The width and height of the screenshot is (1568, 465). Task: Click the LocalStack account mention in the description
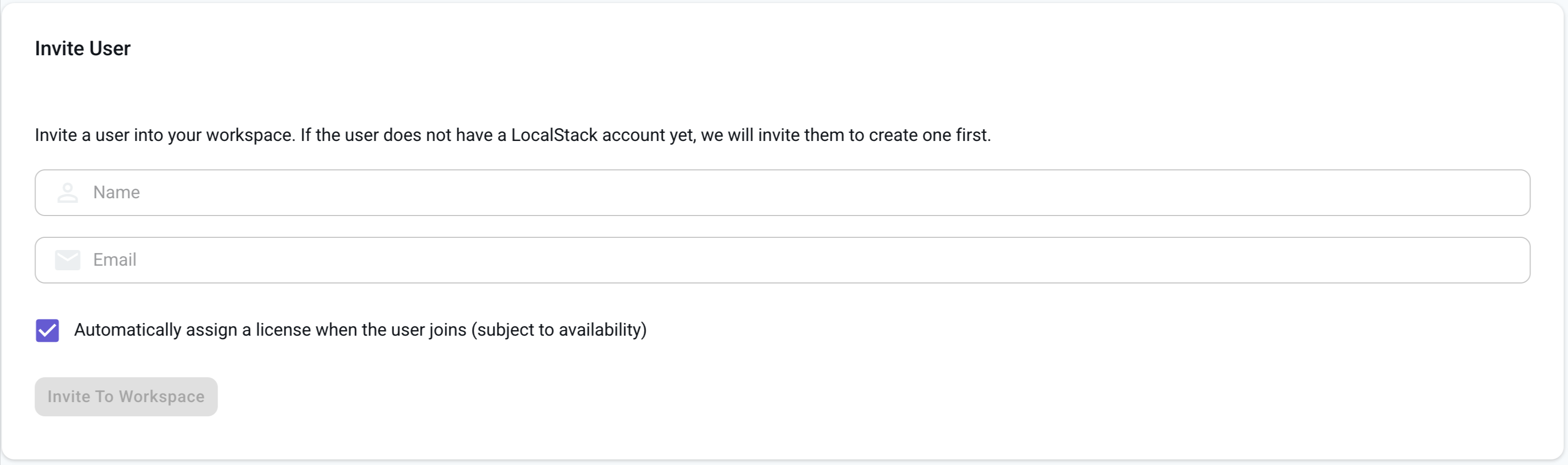[553, 136]
